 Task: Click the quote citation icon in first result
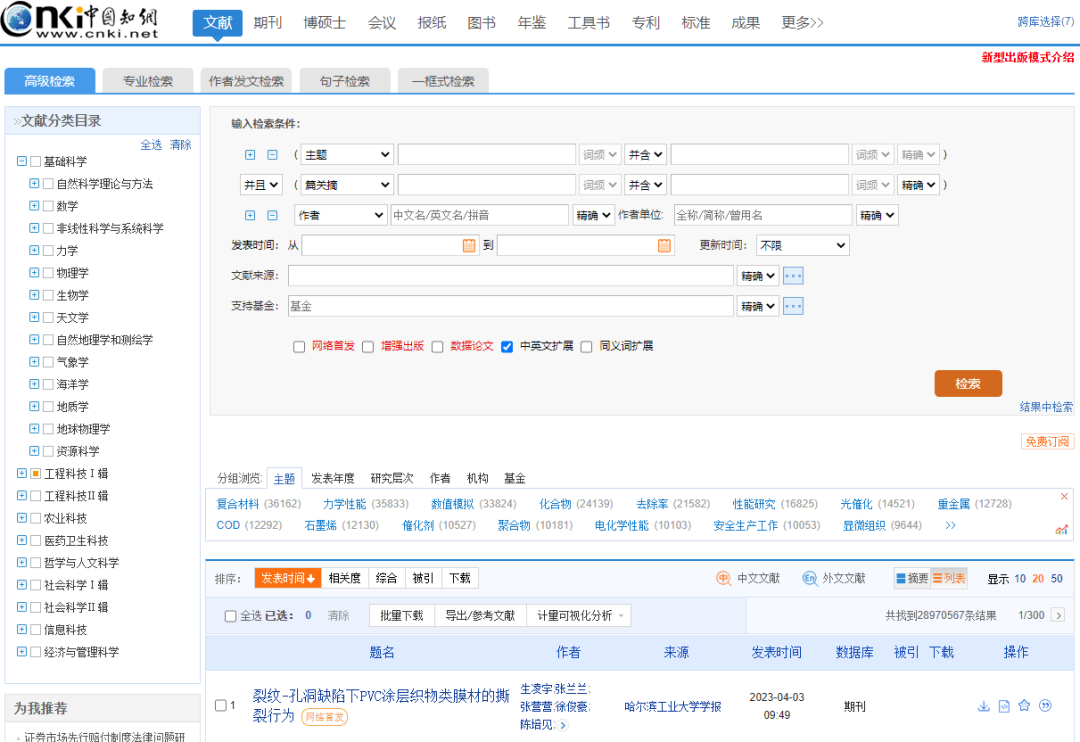click(1045, 706)
